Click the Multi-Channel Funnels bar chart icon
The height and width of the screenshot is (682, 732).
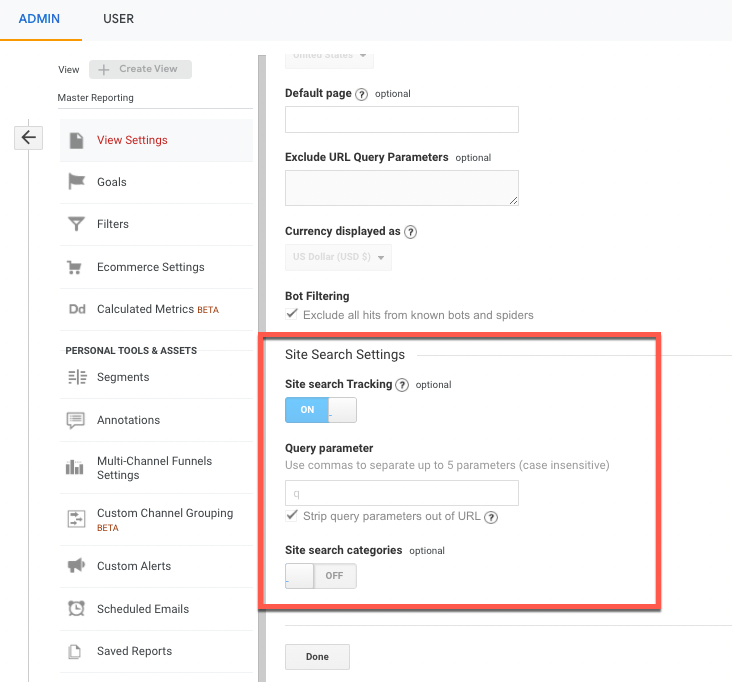point(75,467)
